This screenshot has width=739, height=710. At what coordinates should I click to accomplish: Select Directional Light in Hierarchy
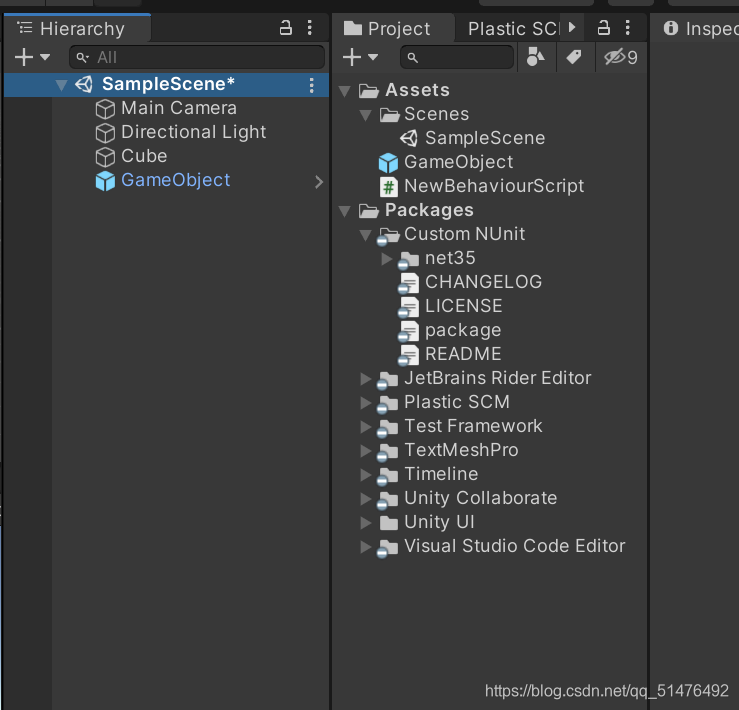(x=193, y=132)
